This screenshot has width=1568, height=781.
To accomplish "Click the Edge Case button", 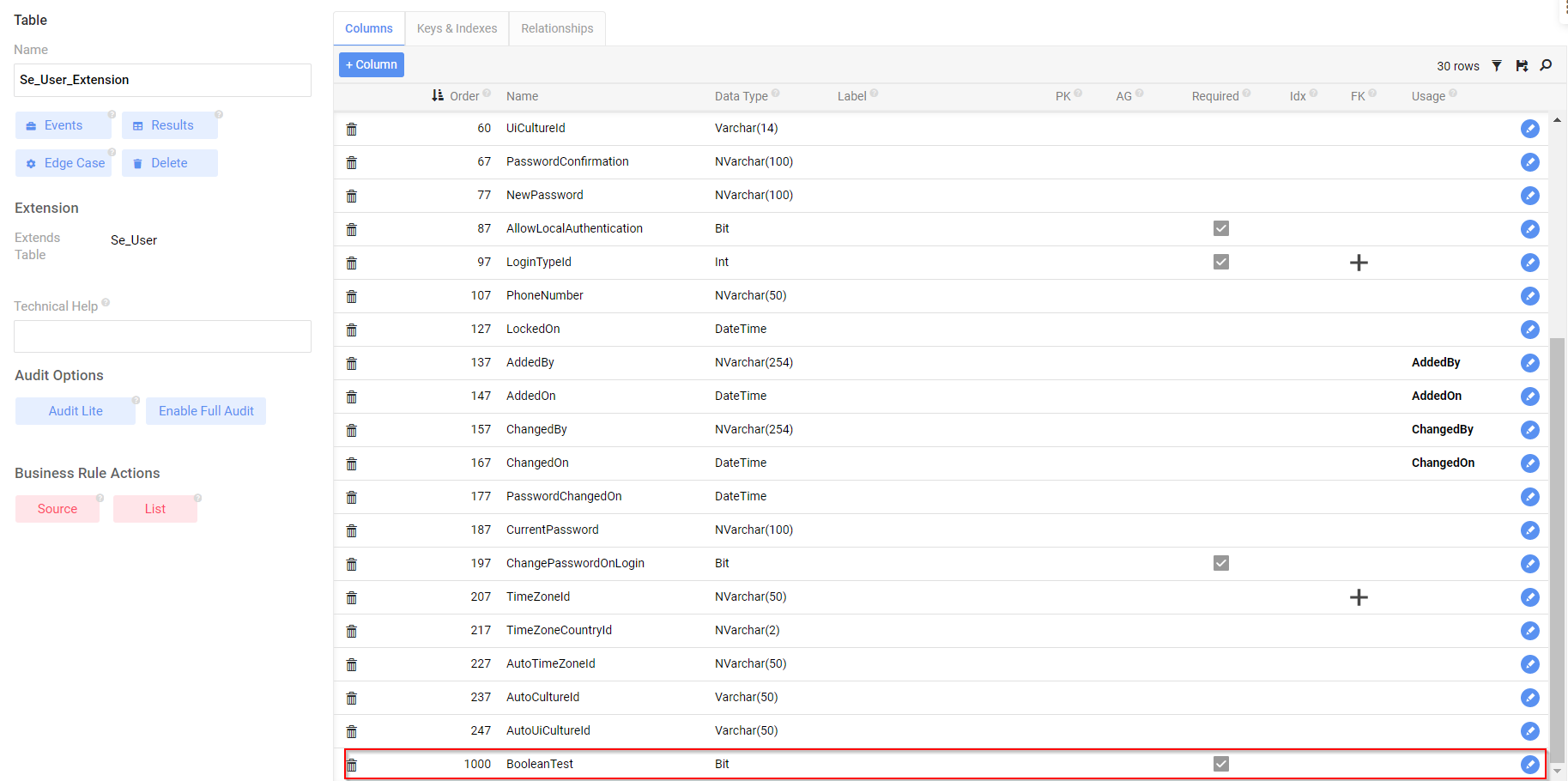I will 64,163.
